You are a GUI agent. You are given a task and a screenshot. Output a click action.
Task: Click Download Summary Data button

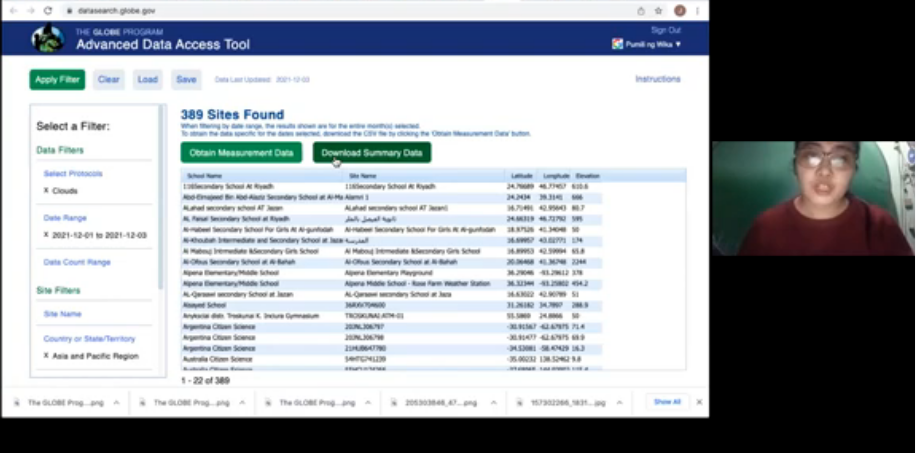point(372,153)
